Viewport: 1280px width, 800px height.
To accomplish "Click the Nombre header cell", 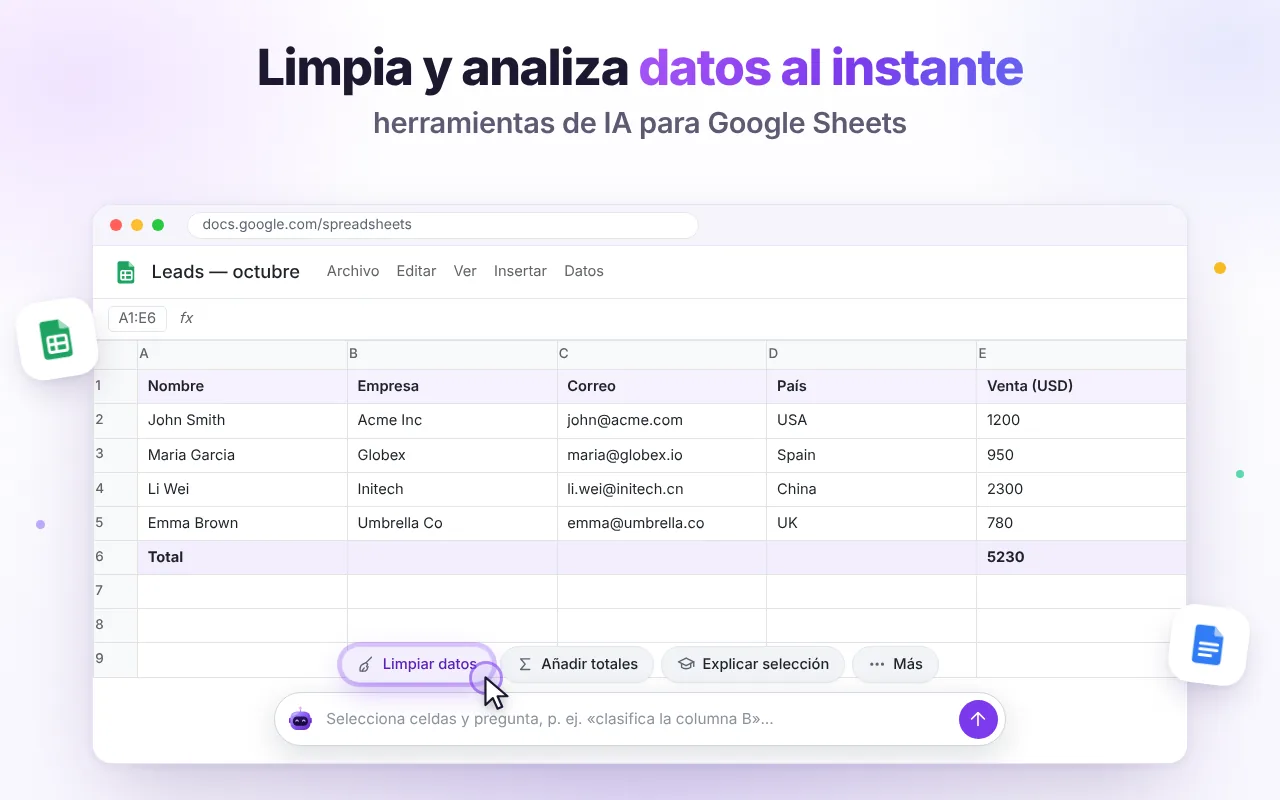I will pos(243,386).
